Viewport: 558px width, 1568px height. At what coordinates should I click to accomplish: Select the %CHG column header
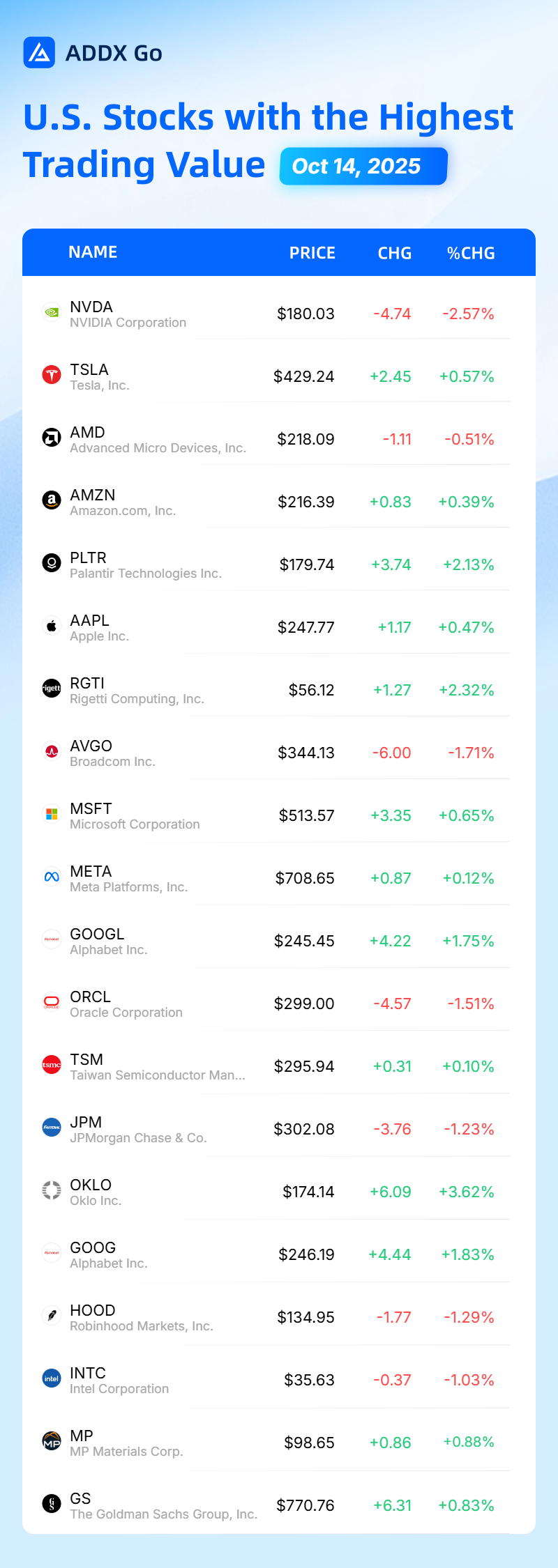coord(471,253)
